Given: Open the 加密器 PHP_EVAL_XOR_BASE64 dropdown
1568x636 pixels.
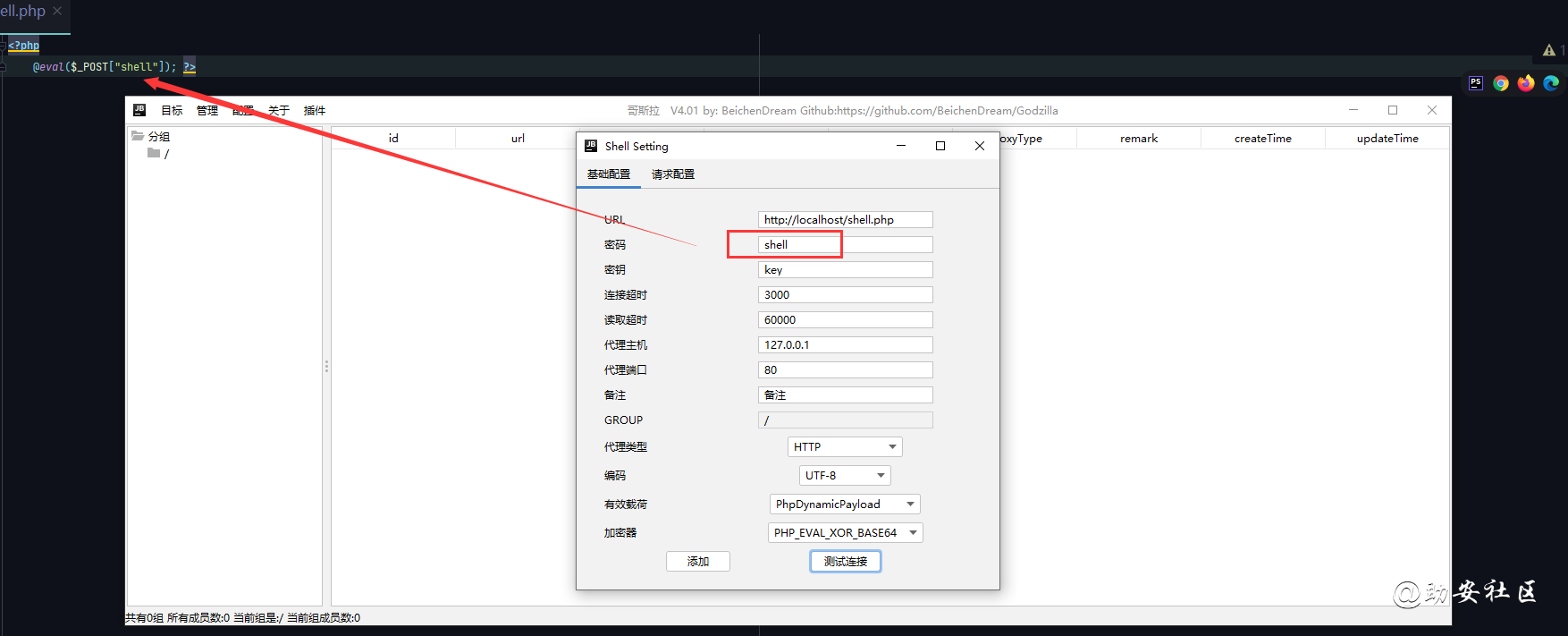Looking at the screenshot, I should [x=845, y=532].
